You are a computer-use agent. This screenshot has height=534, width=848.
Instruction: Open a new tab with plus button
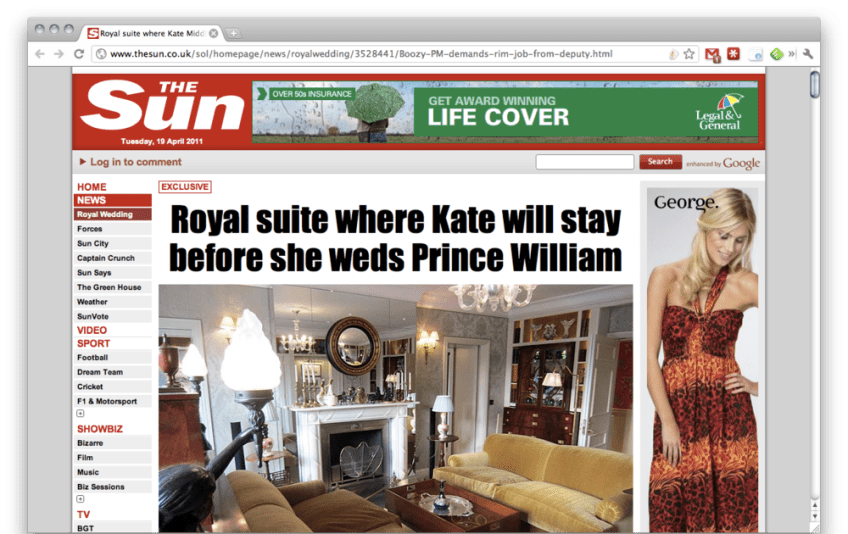pyautogui.click(x=233, y=34)
